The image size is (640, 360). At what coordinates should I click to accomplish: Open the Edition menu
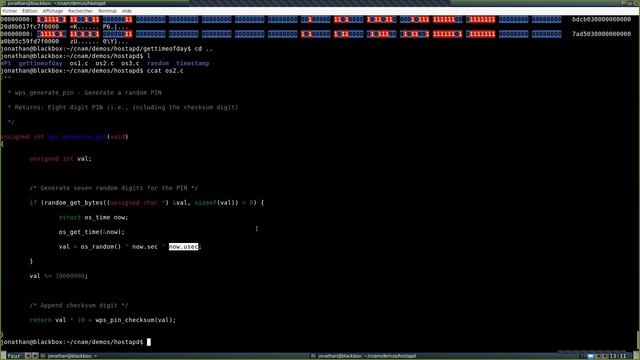click(29, 11)
